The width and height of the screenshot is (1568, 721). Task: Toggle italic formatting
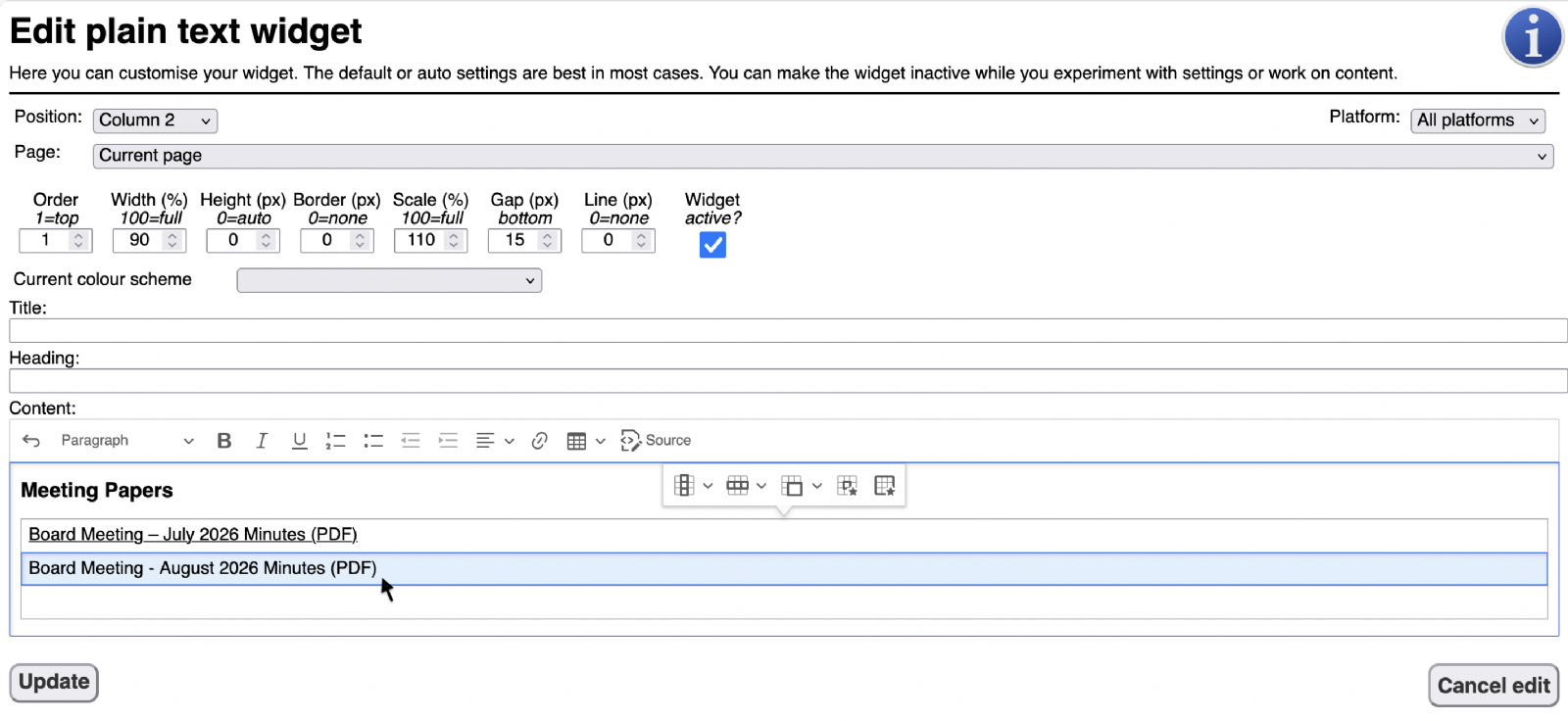262,441
